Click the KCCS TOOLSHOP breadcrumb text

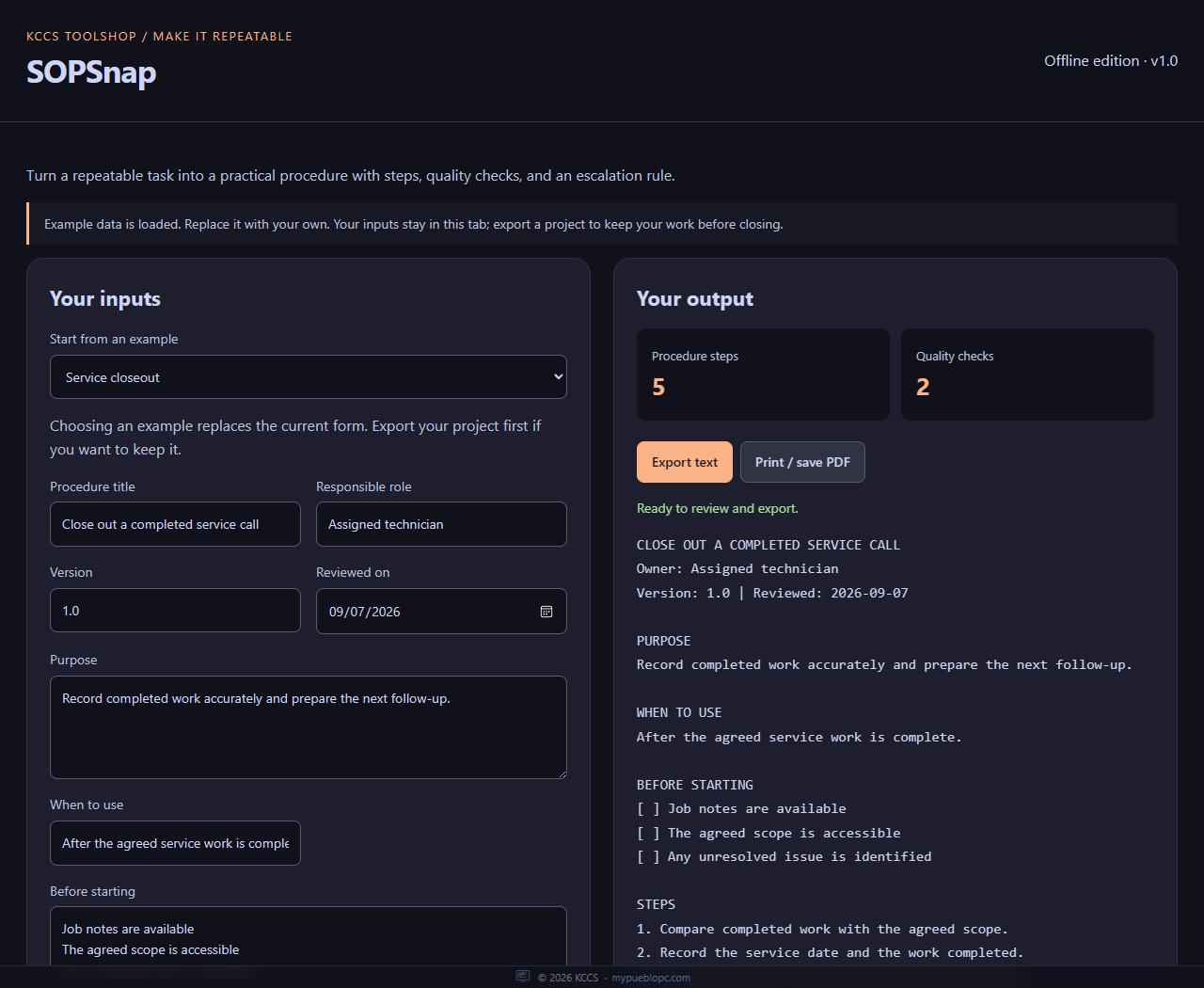pyautogui.click(x=82, y=37)
